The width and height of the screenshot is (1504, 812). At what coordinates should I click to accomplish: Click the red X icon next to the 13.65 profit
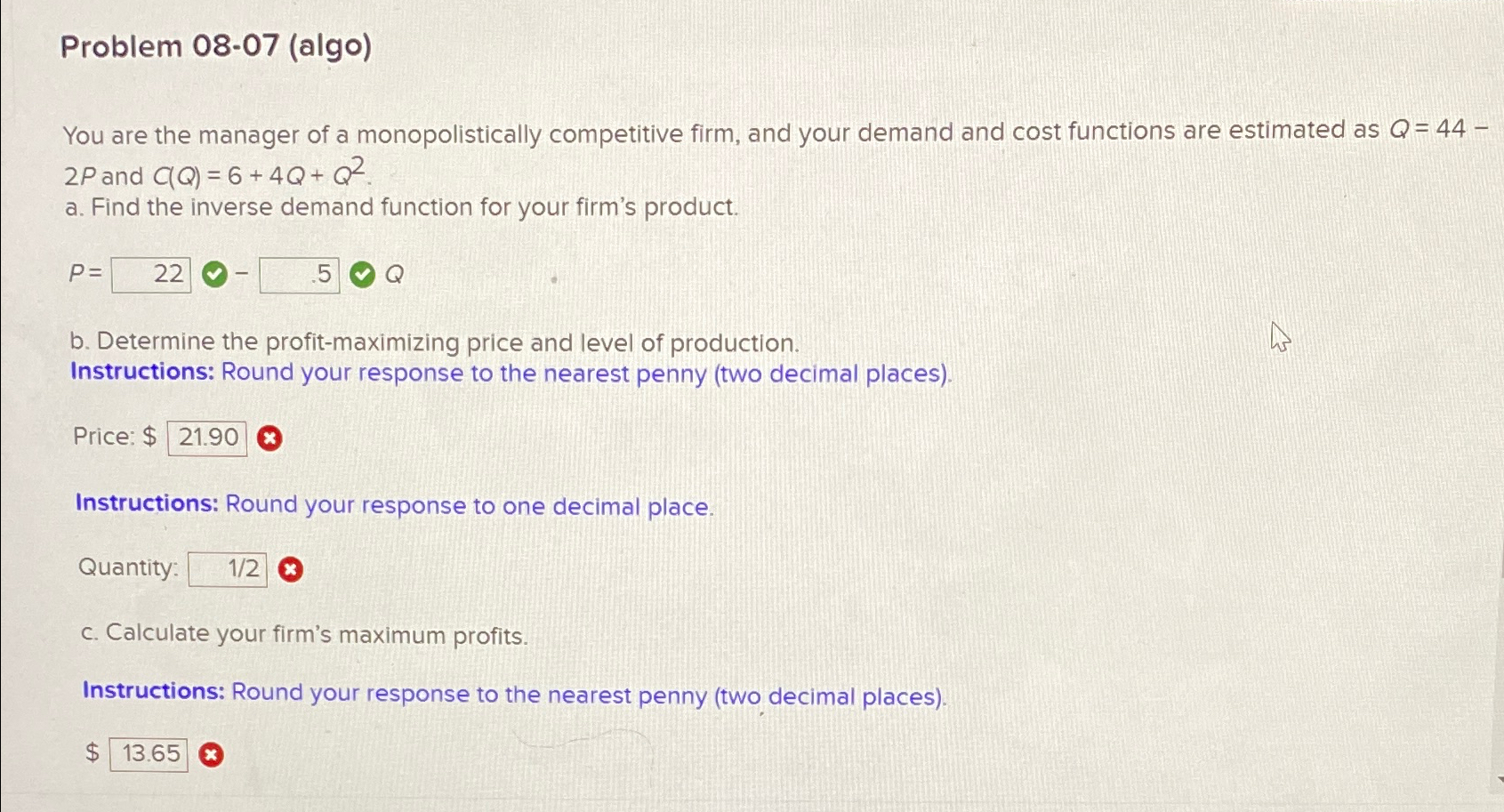(x=210, y=753)
